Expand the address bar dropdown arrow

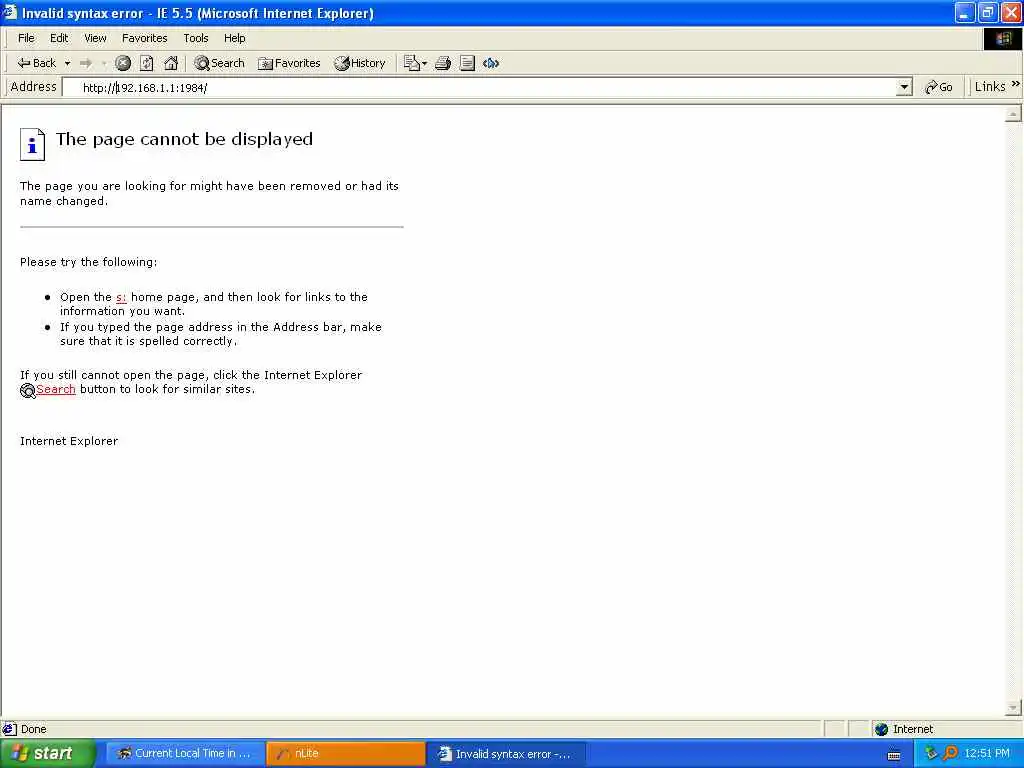[904, 88]
